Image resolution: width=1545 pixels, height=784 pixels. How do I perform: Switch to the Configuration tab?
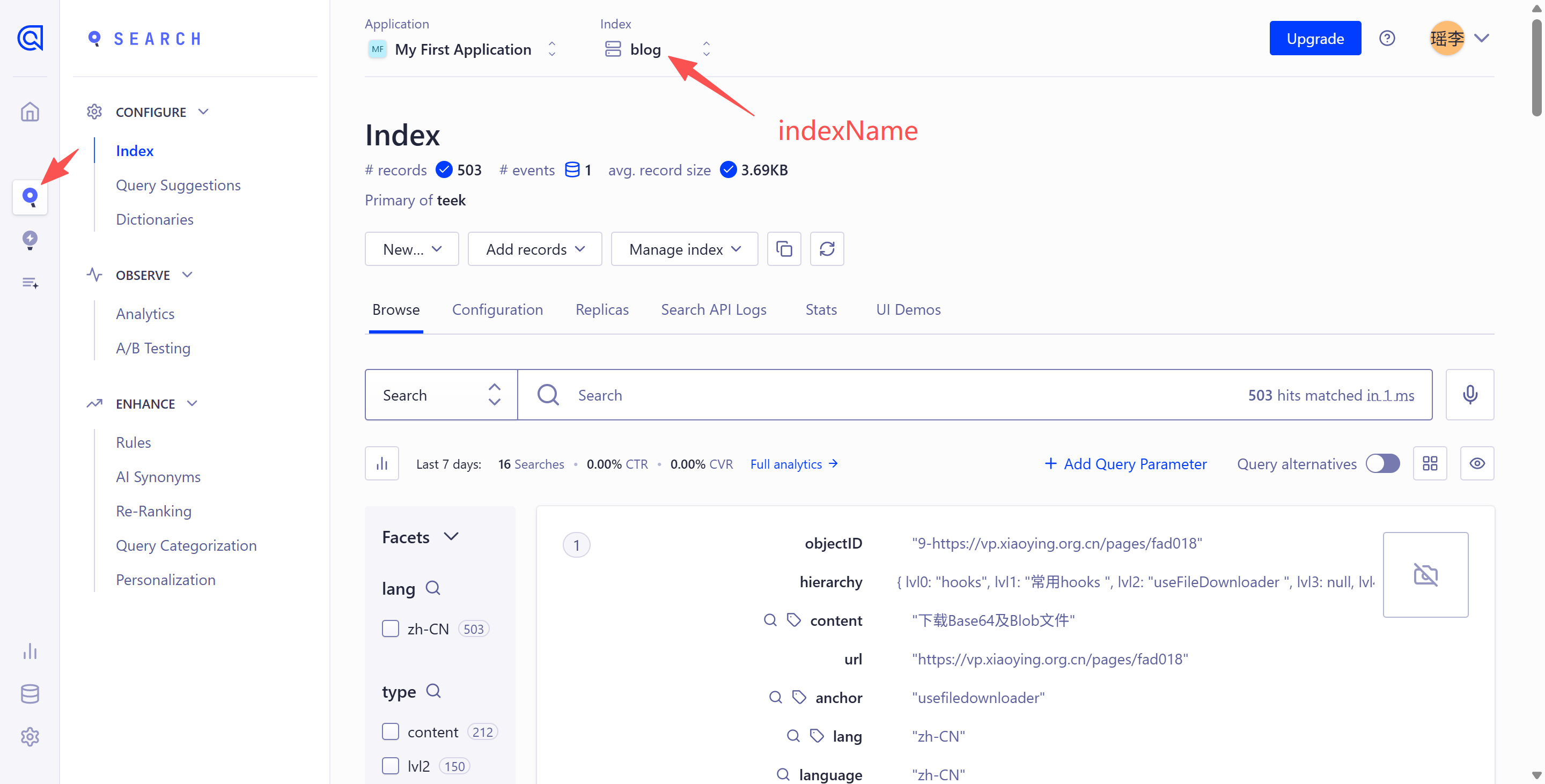[497, 310]
